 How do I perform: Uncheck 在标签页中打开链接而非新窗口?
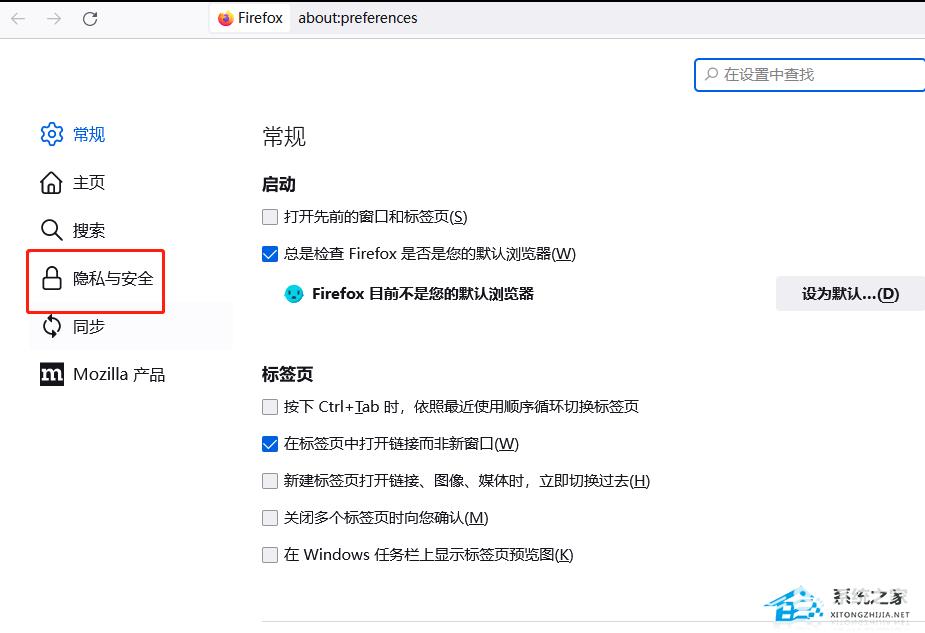tap(270, 444)
